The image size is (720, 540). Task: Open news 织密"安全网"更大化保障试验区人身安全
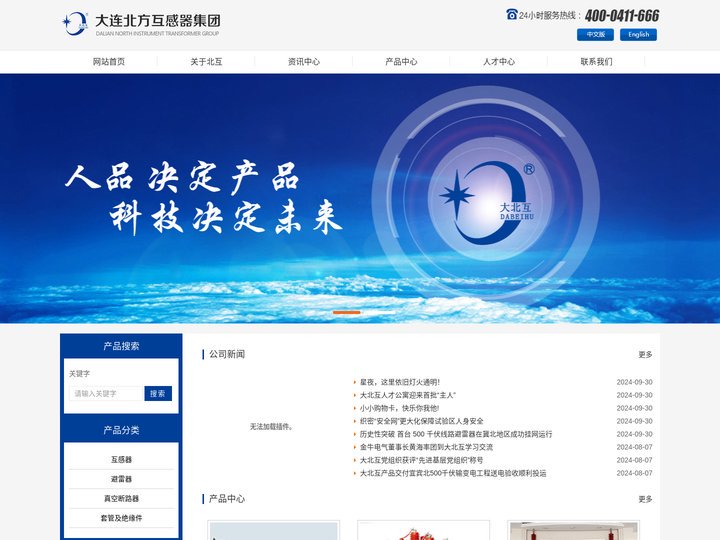(x=422, y=421)
